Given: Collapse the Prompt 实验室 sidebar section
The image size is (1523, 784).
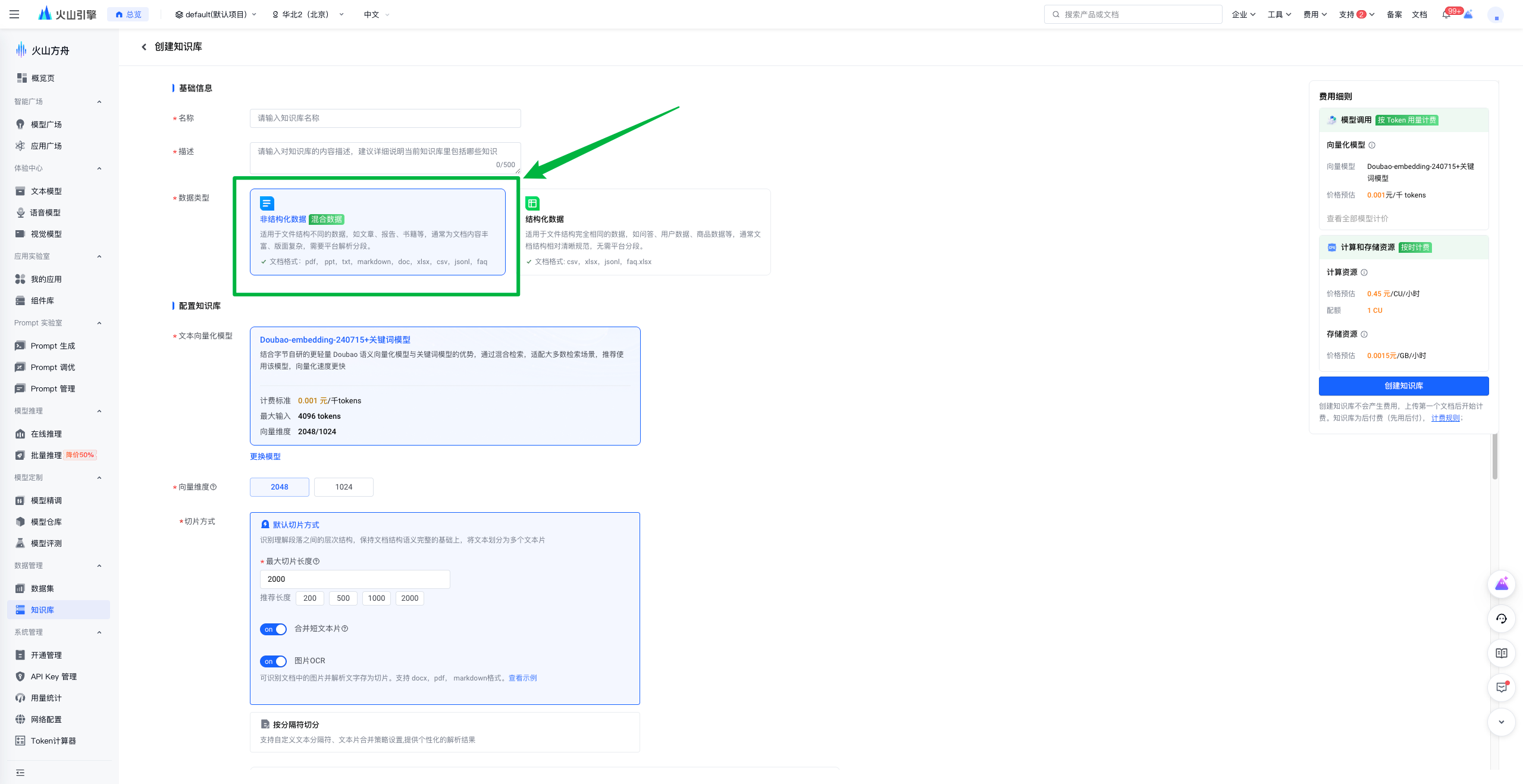Looking at the screenshot, I should (99, 323).
